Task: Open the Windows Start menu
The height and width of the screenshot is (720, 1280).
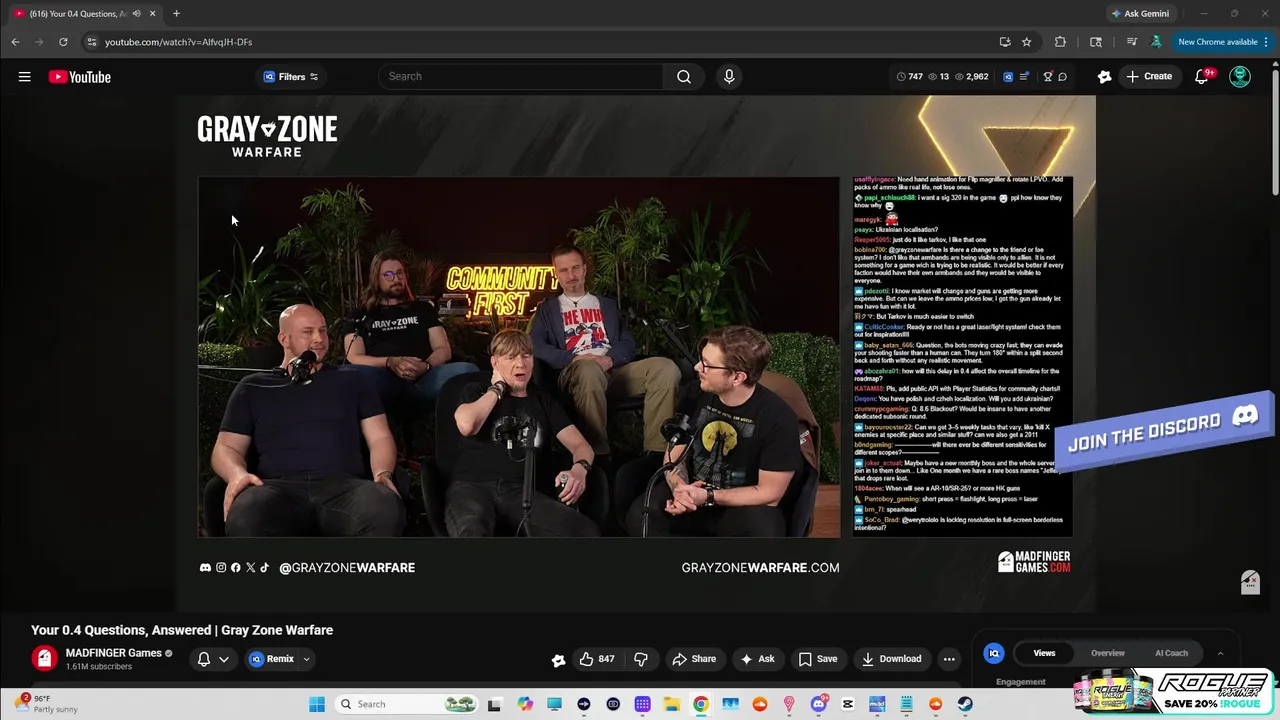Action: (x=317, y=704)
